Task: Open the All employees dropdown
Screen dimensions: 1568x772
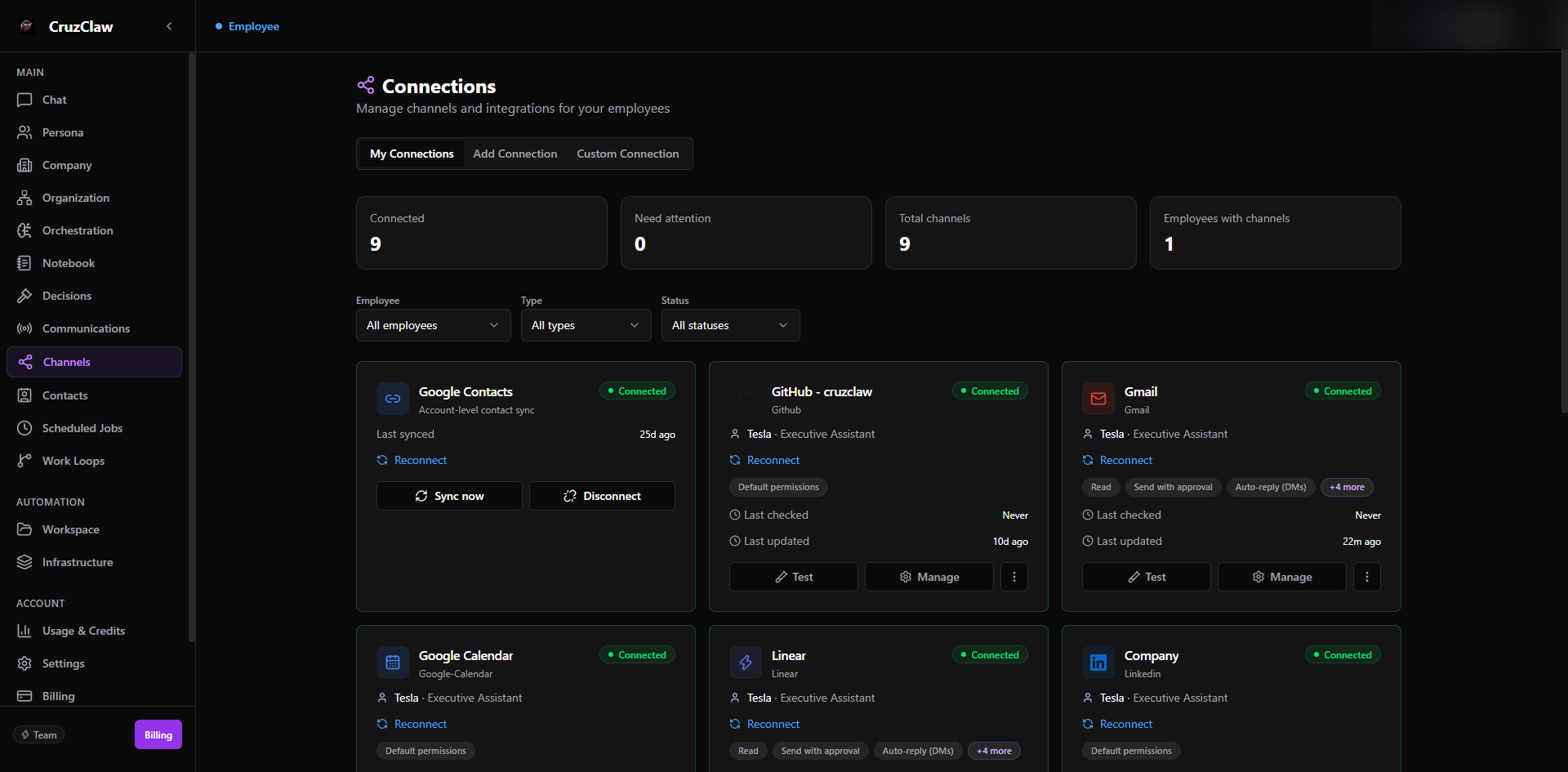Action: (x=434, y=325)
